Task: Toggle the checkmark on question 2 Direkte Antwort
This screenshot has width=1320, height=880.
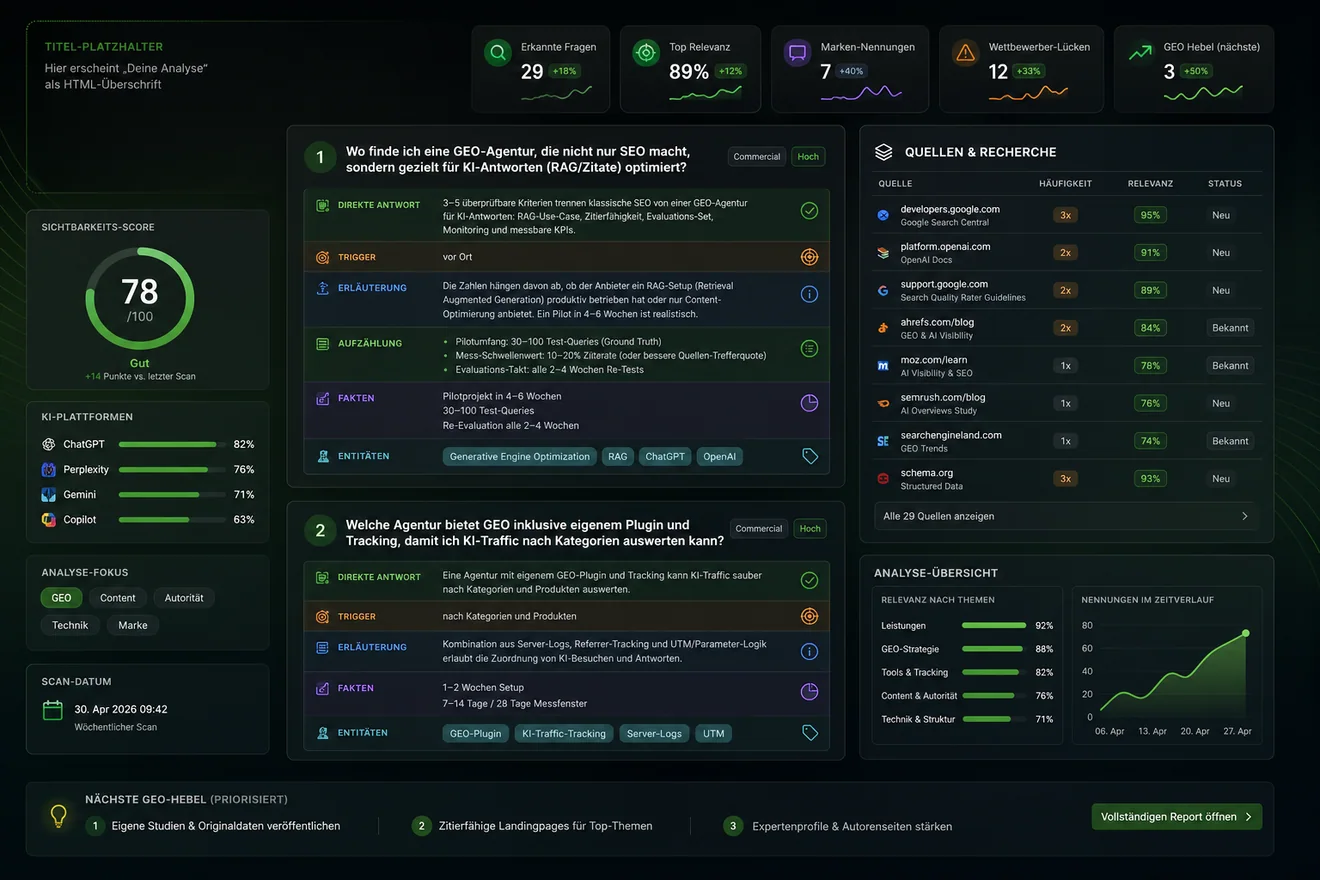Action: pyautogui.click(x=810, y=580)
